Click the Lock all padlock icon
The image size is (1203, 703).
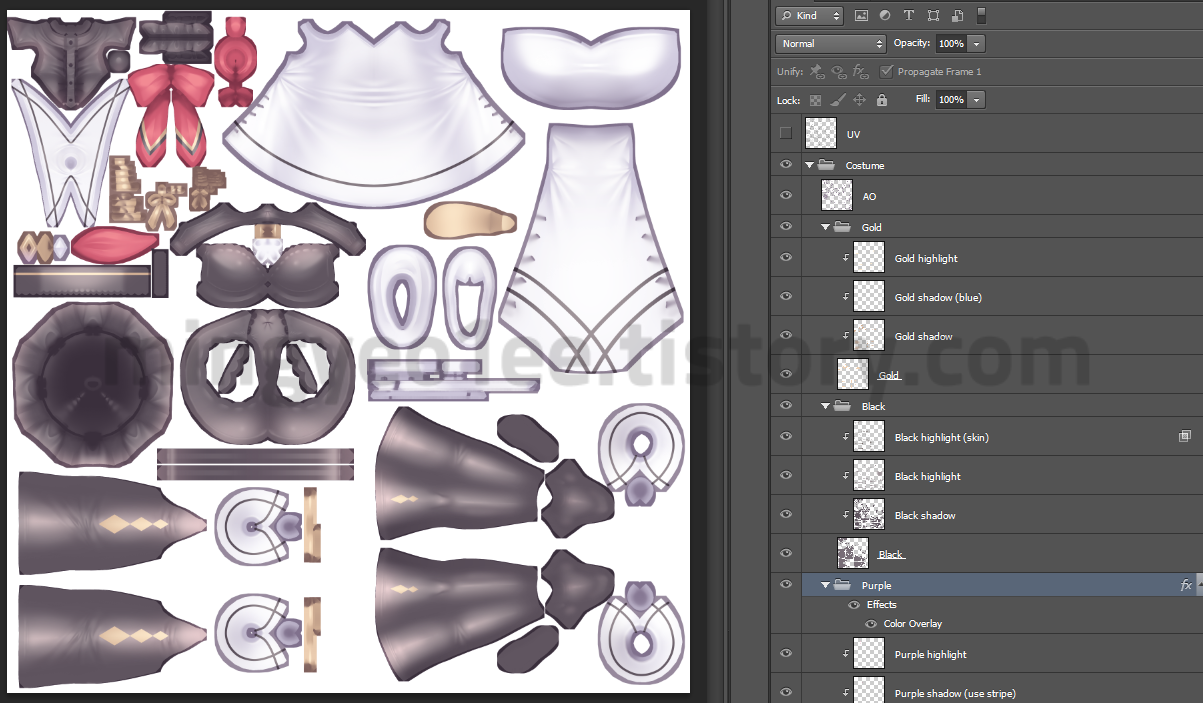coord(882,100)
